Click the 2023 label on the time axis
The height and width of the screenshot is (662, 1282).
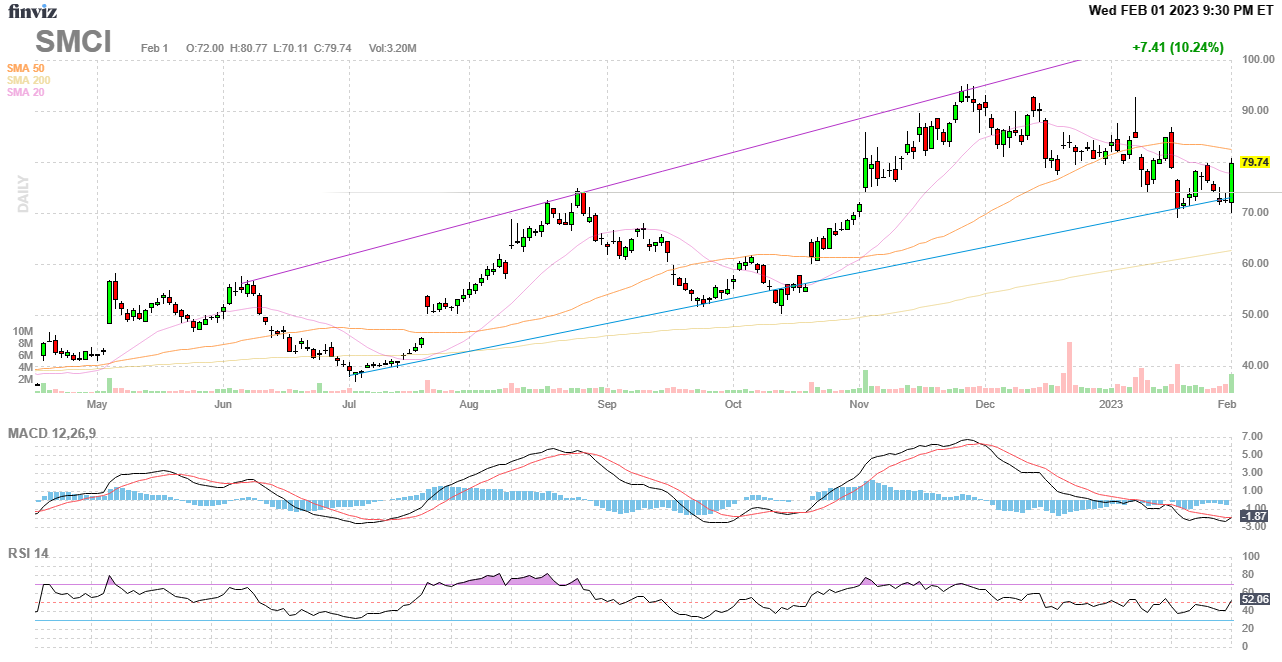coord(1111,405)
